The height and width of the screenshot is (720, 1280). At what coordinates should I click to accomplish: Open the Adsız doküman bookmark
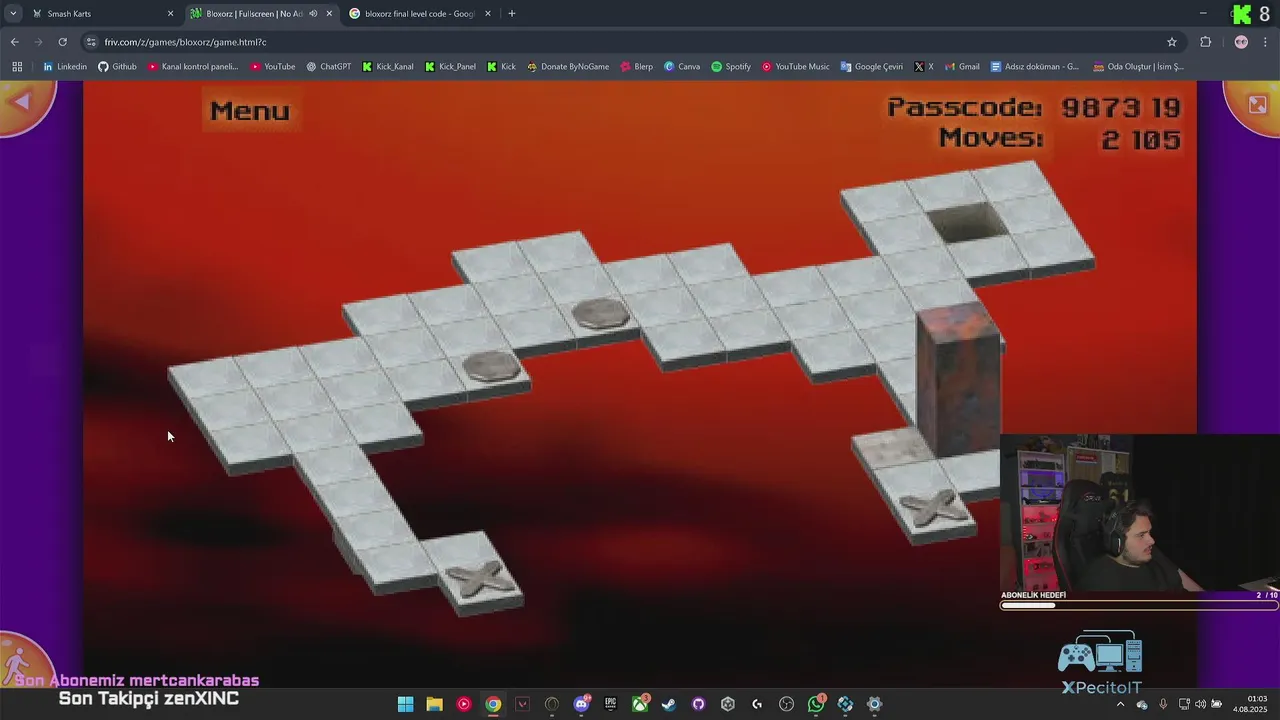tap(1034, 67)
